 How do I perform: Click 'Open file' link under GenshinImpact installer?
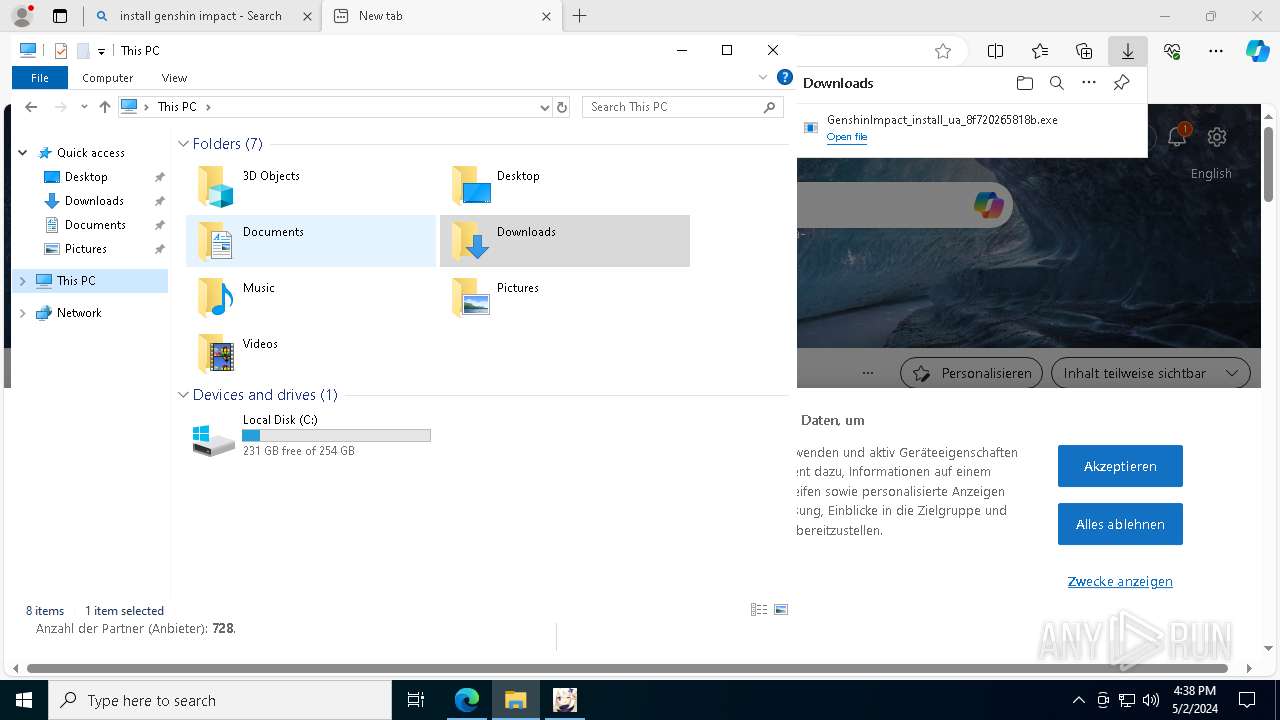[847, 137]
